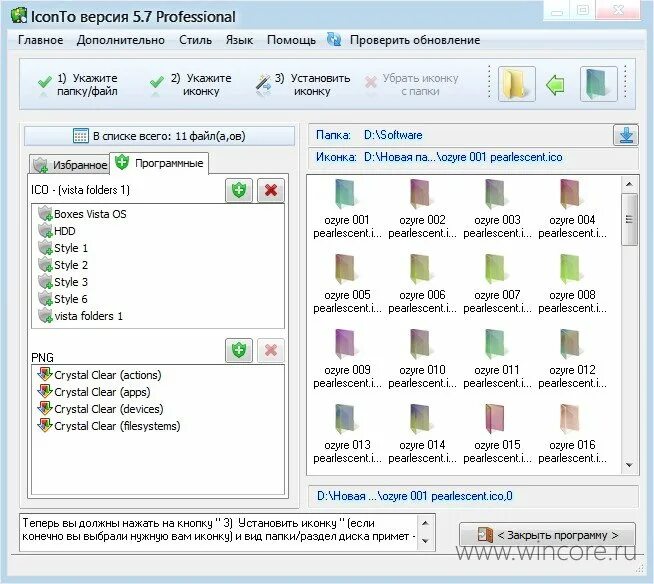Click '< Закрыть программу >' button
The height and width of the screenshot is (584, 654).
[547, 535]
